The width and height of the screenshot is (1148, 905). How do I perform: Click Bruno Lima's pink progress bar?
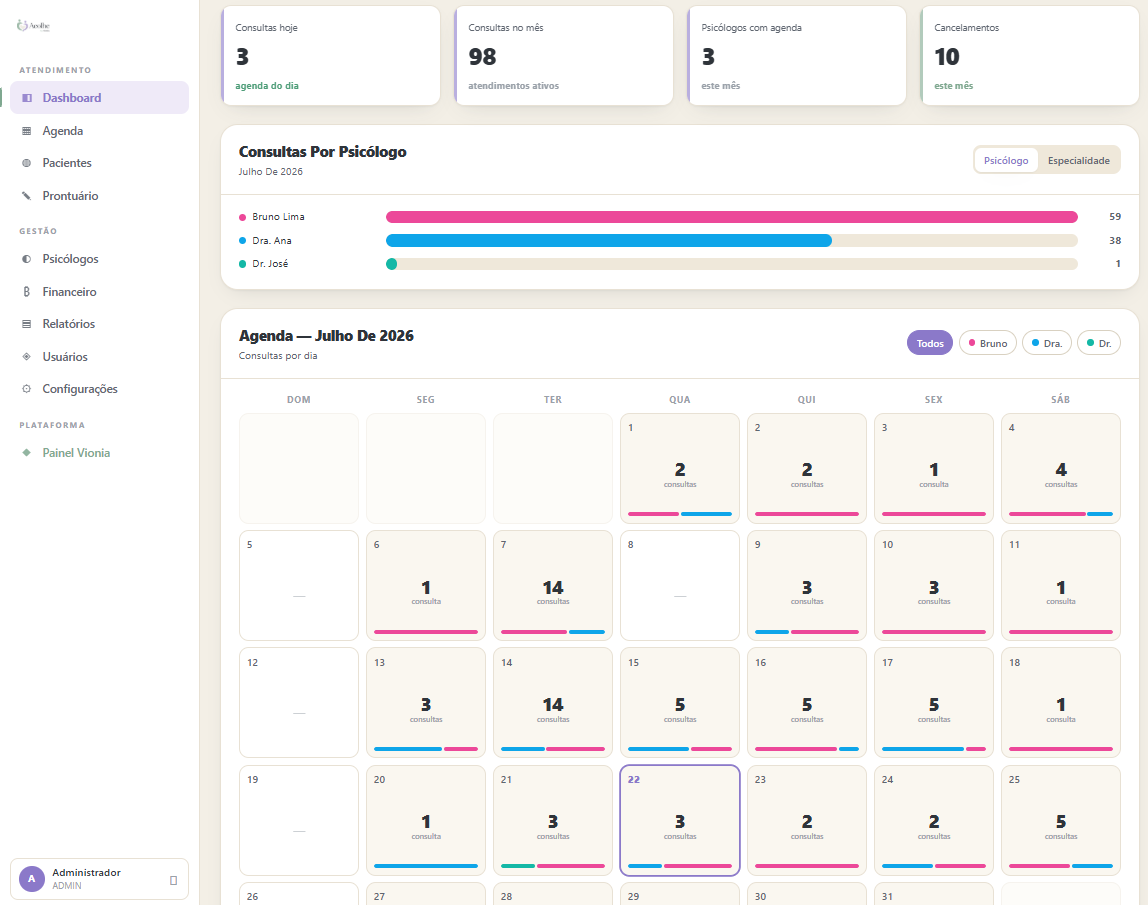pos(731,217)
